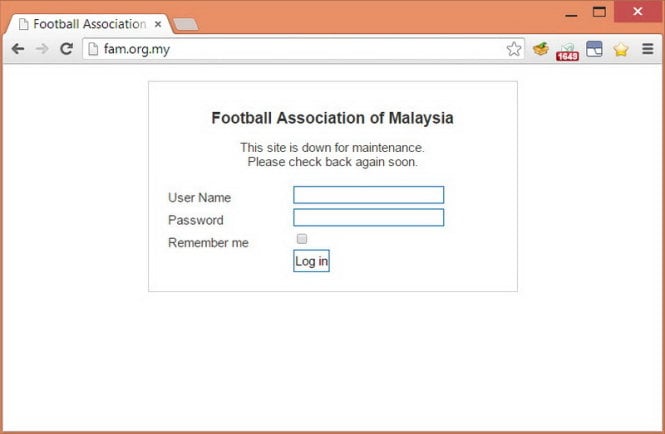Click the Log in button
665x434 pixels.
coord(311,260)
